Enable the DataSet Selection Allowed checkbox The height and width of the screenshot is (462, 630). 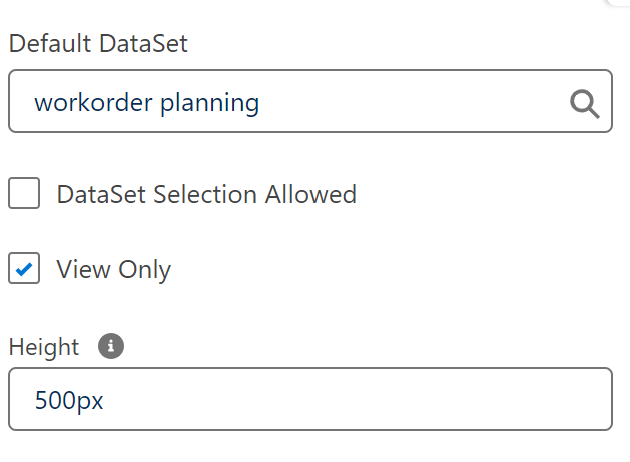(x=24, y=193)
